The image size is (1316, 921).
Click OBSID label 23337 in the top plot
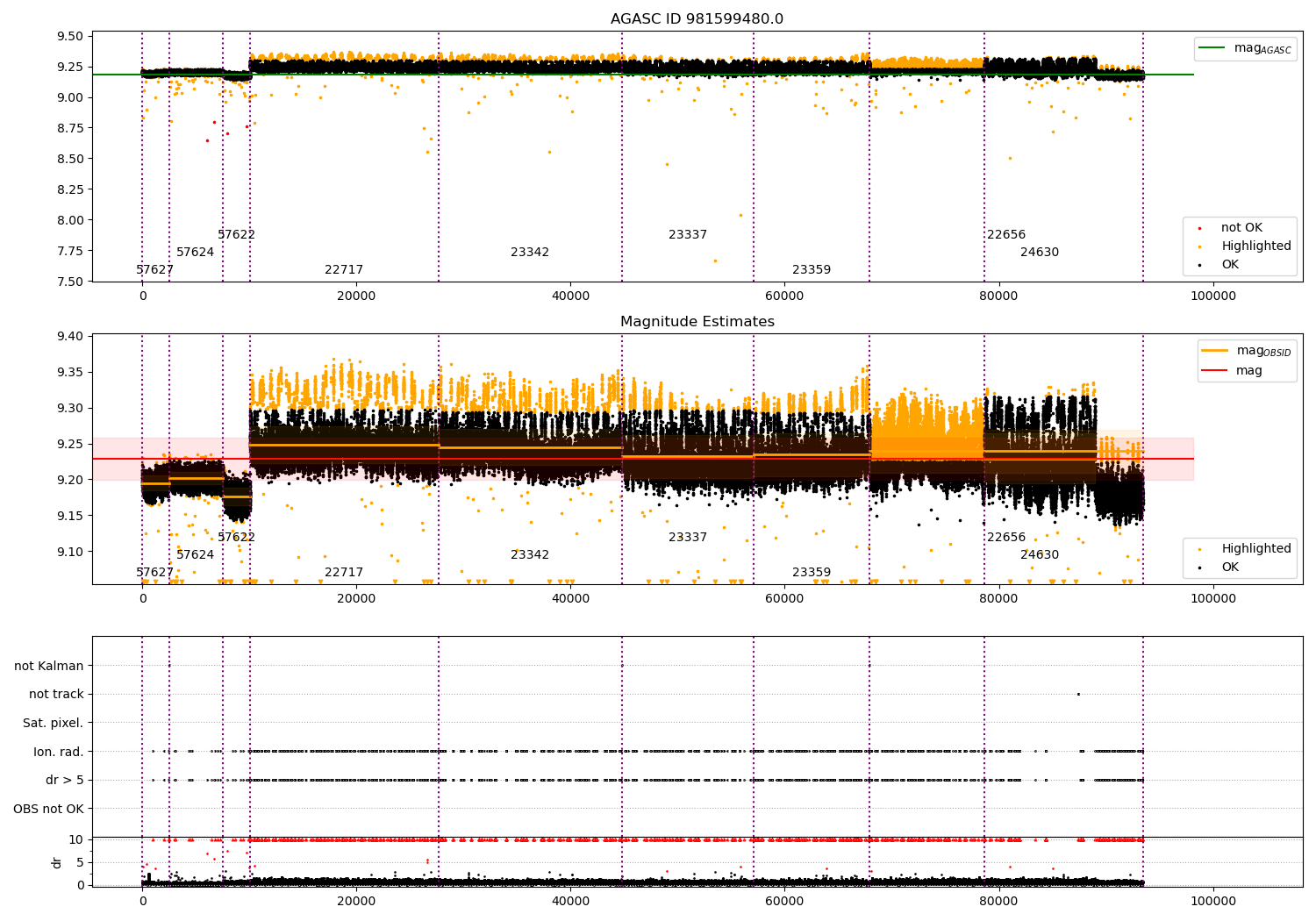pyautogui.click(x=688, y=235)
